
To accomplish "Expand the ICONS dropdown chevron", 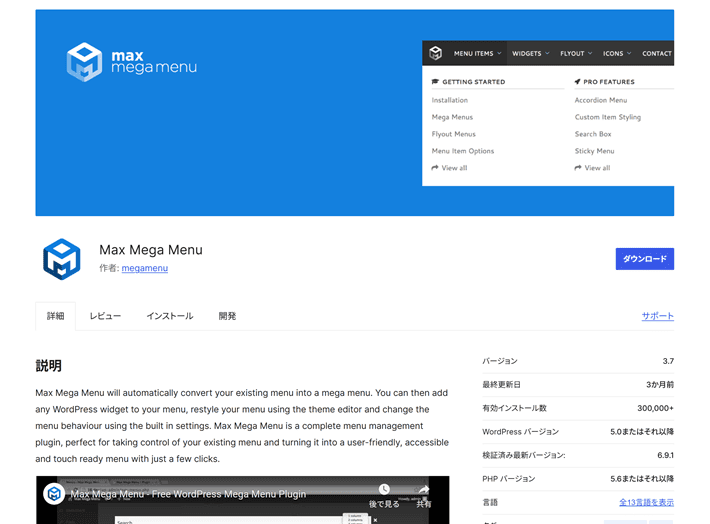I will [629, 53].
